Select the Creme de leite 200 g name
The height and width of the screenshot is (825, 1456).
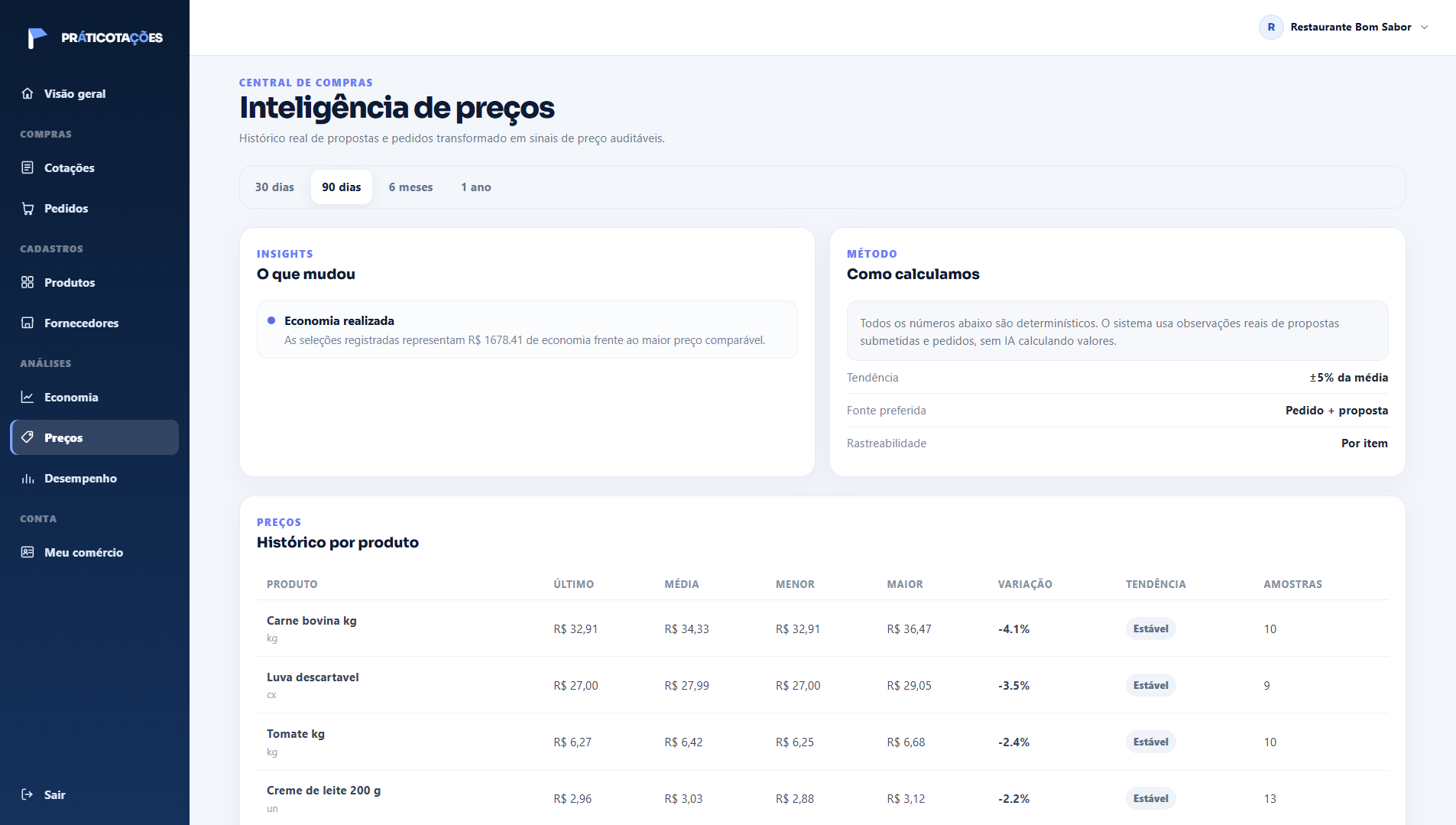[x=323, y=790]
